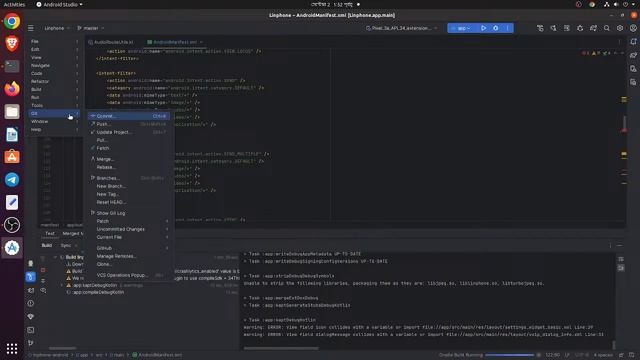Click the inspection warnings indicator in the editor
The width and height of the screenshot is (640, 360).
click(x=596, y=53)
